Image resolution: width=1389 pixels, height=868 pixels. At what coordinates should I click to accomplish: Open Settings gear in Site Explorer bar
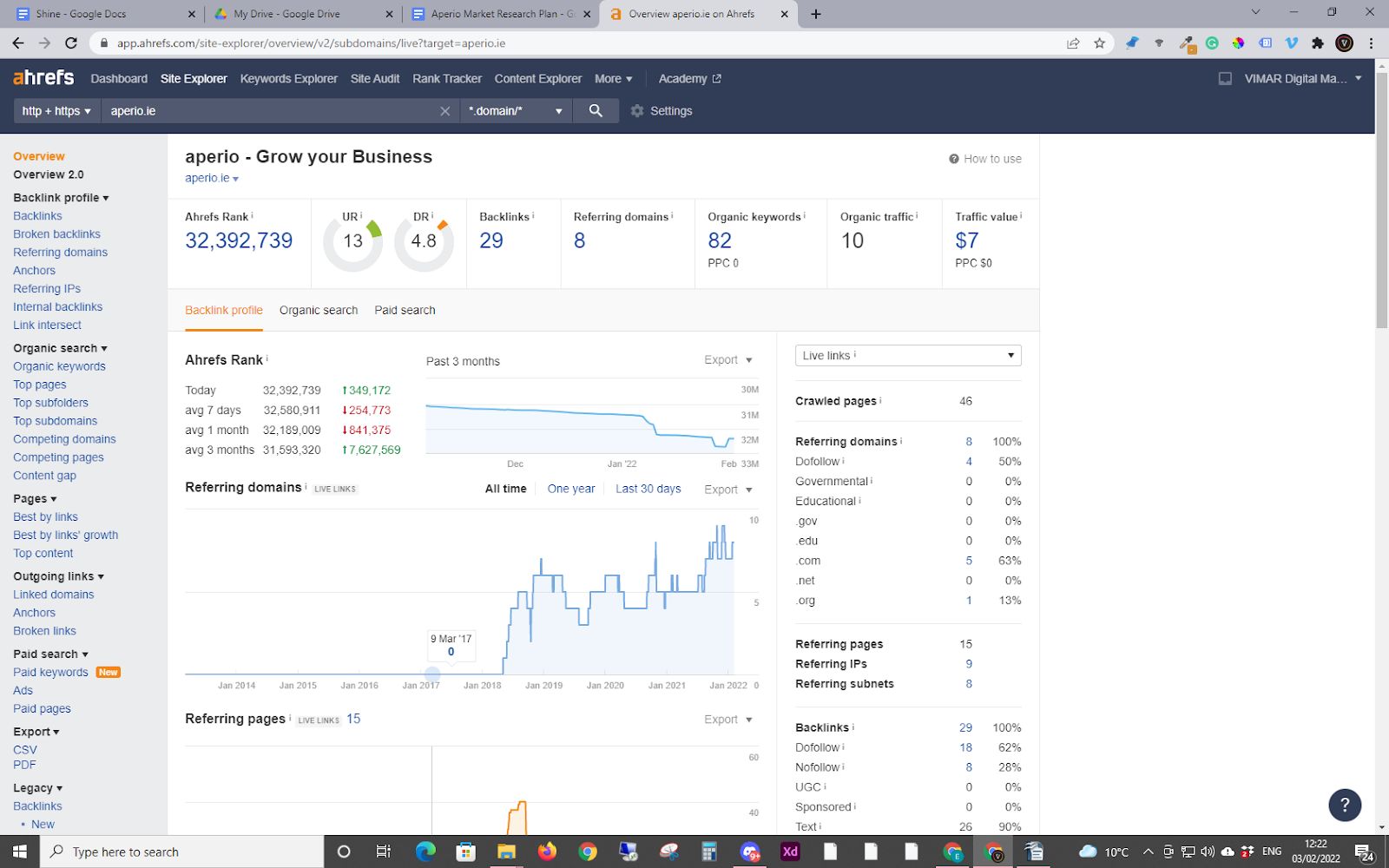click(x=662, y=111)
